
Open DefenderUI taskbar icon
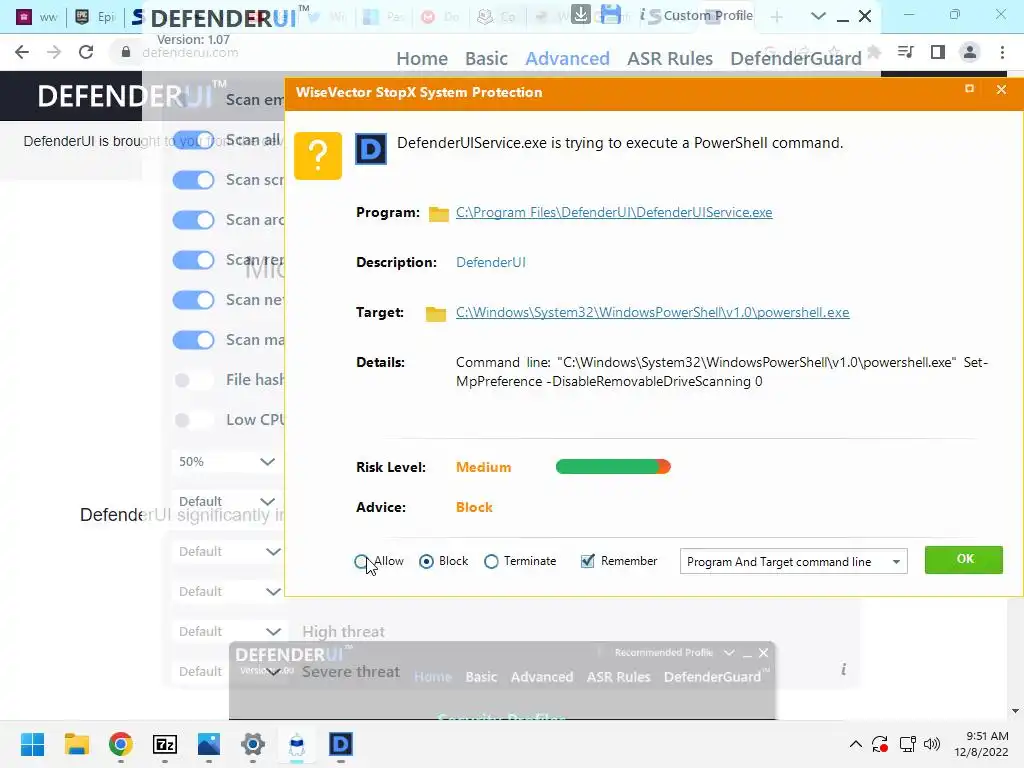point(340,744)
